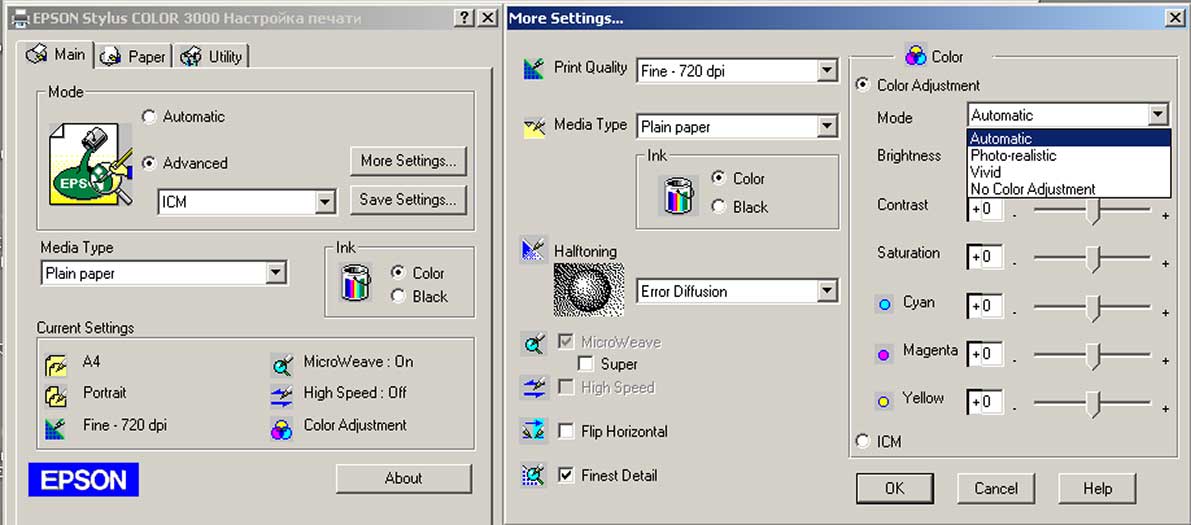Click the question mark help title button
This screenshot has width=1191, height=525.
[465, 17]
